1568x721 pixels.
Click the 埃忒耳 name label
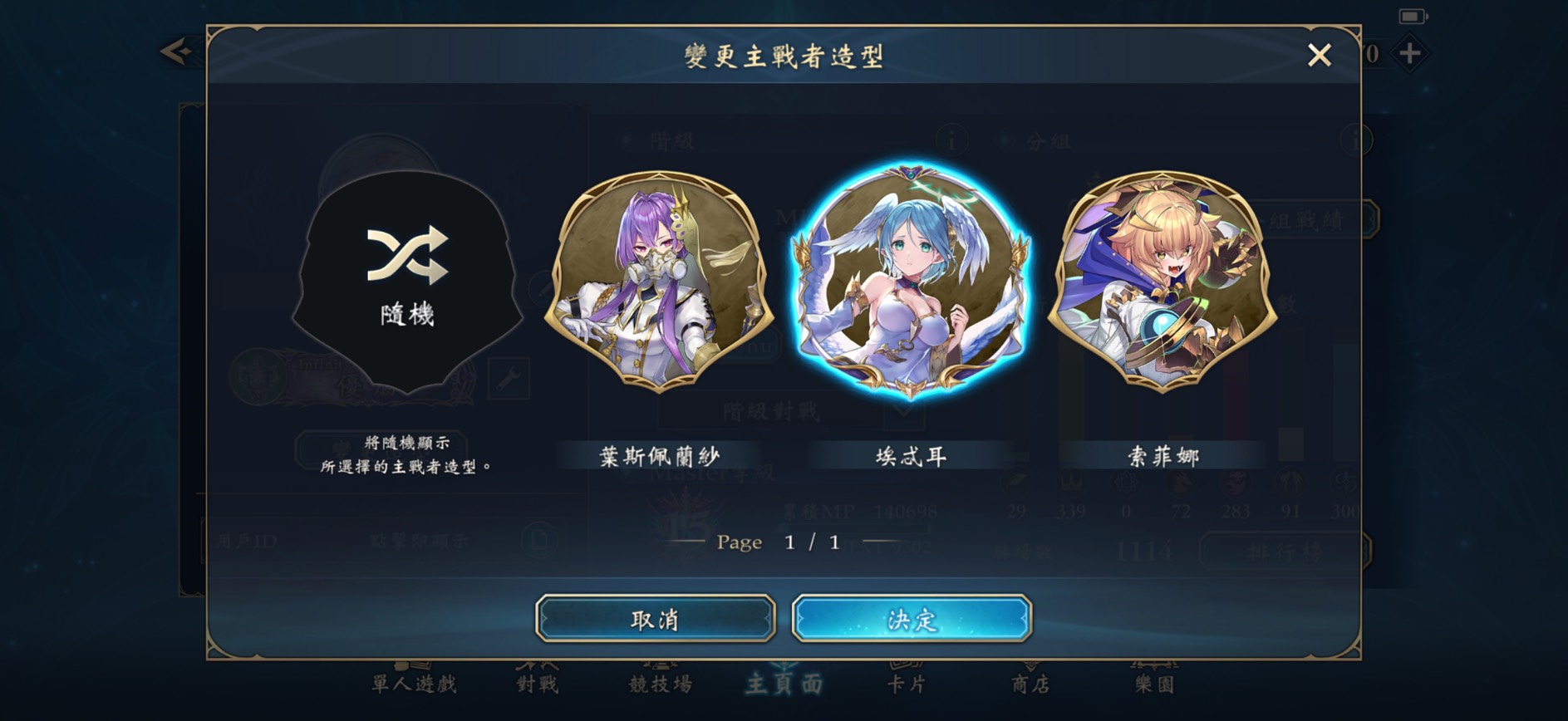[911, 456]
